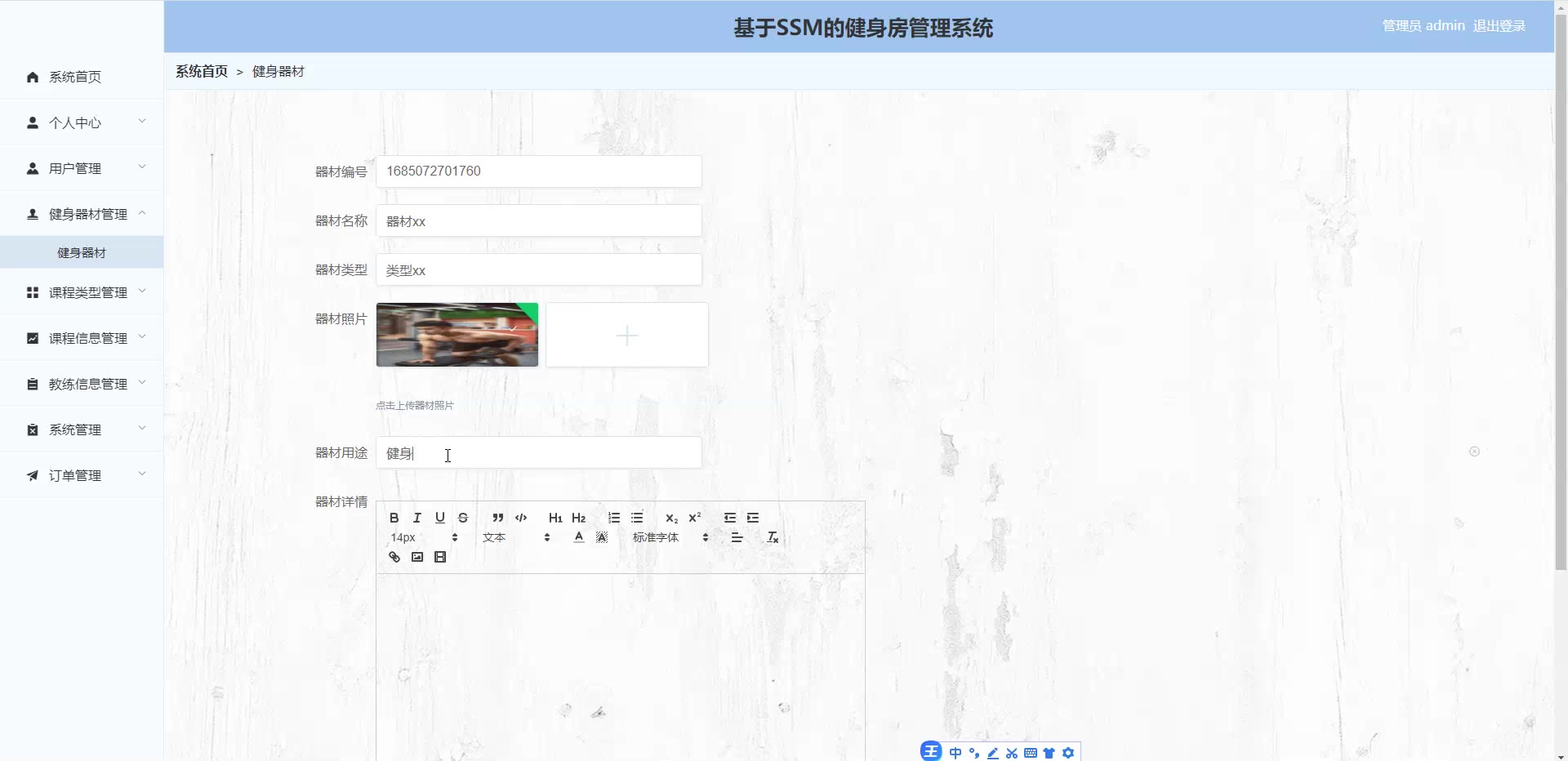This screenshot has height=761, width=1568.
Task: Click the 系统首页 breadcrumb link
Action: click(x=202, y=71)
